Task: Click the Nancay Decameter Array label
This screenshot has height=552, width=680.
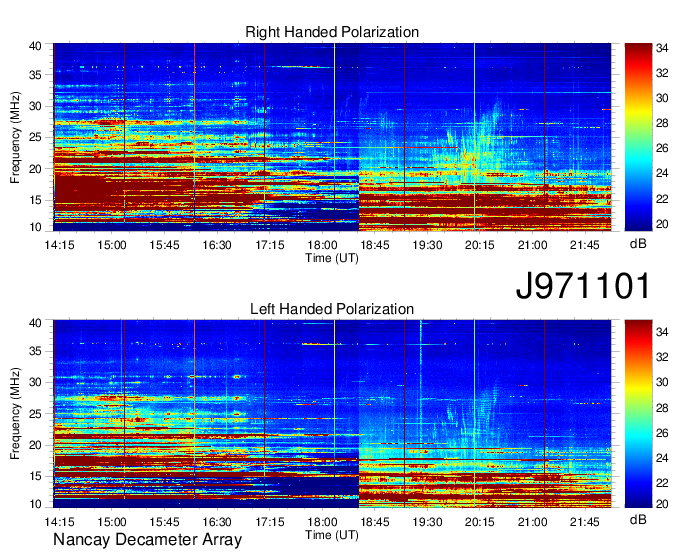Action: [147, 539]
